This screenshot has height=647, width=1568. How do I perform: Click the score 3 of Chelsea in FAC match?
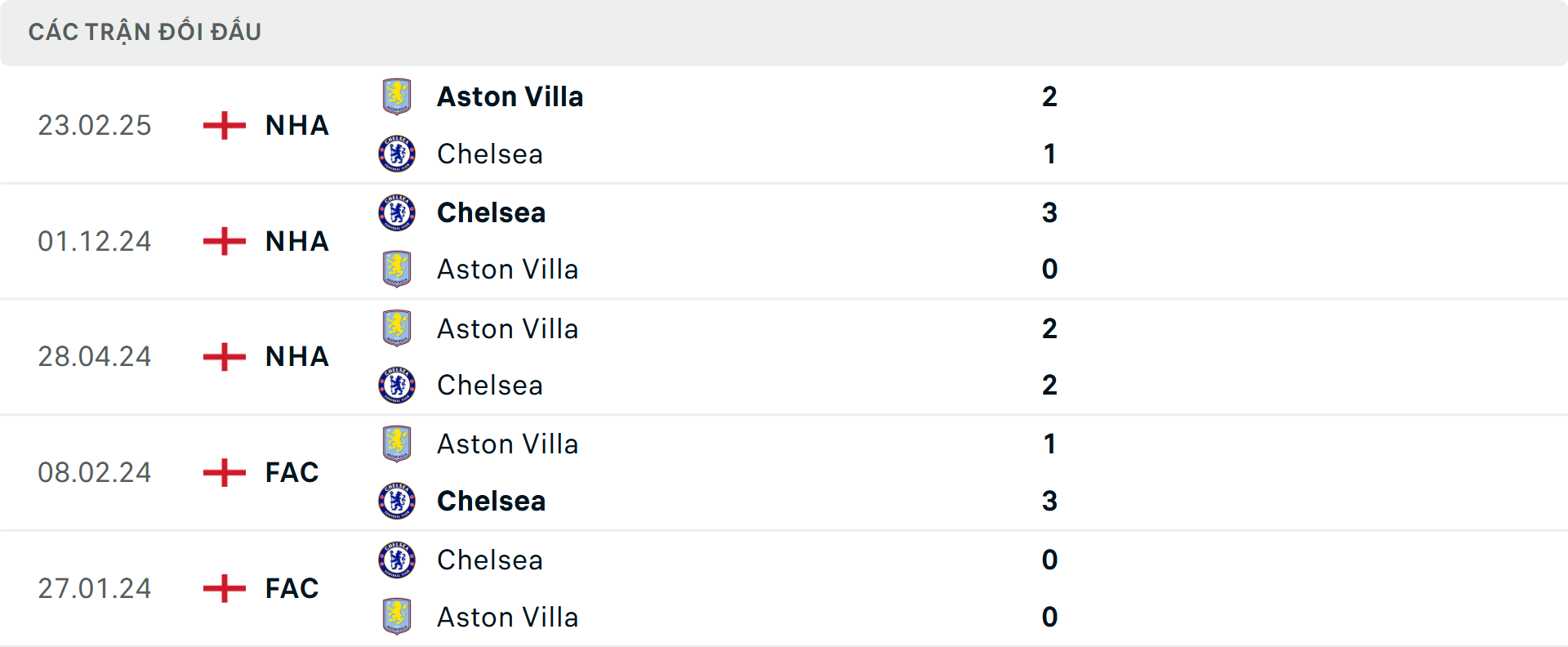click(x=1049, y=502)
